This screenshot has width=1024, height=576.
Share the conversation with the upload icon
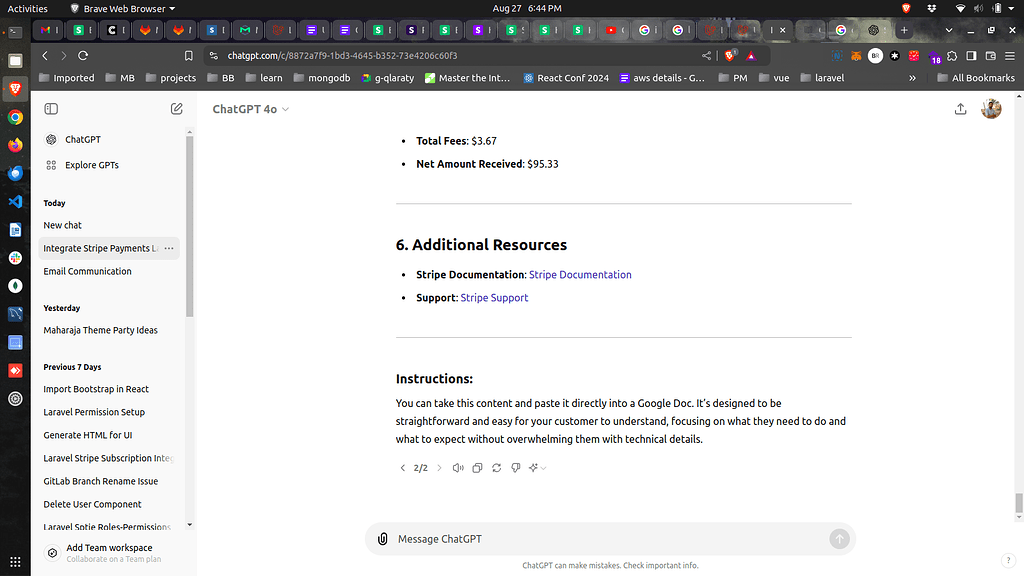pyautogui.click(x=961, y=109)
